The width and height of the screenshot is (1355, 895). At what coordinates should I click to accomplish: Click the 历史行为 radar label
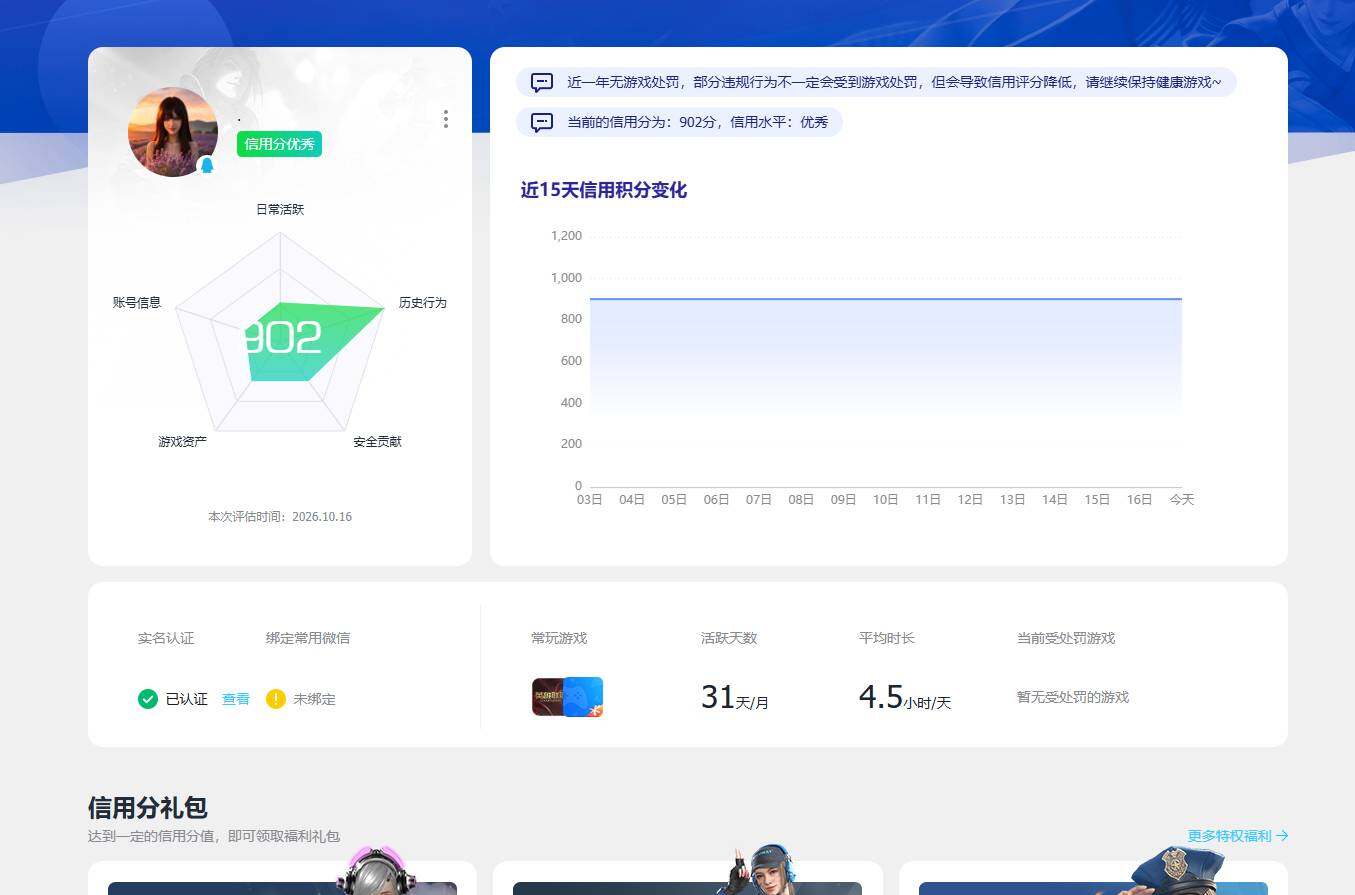(422, 302)
